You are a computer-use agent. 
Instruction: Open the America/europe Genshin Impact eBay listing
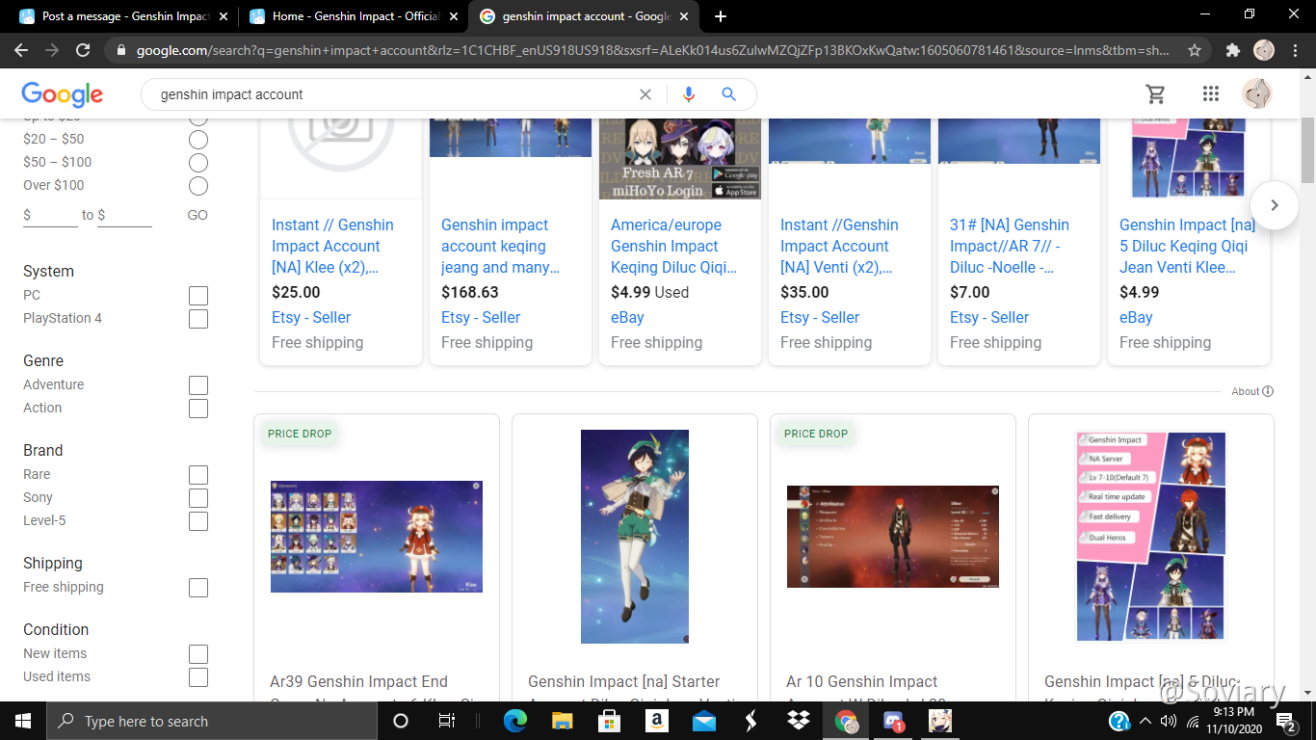673,246
